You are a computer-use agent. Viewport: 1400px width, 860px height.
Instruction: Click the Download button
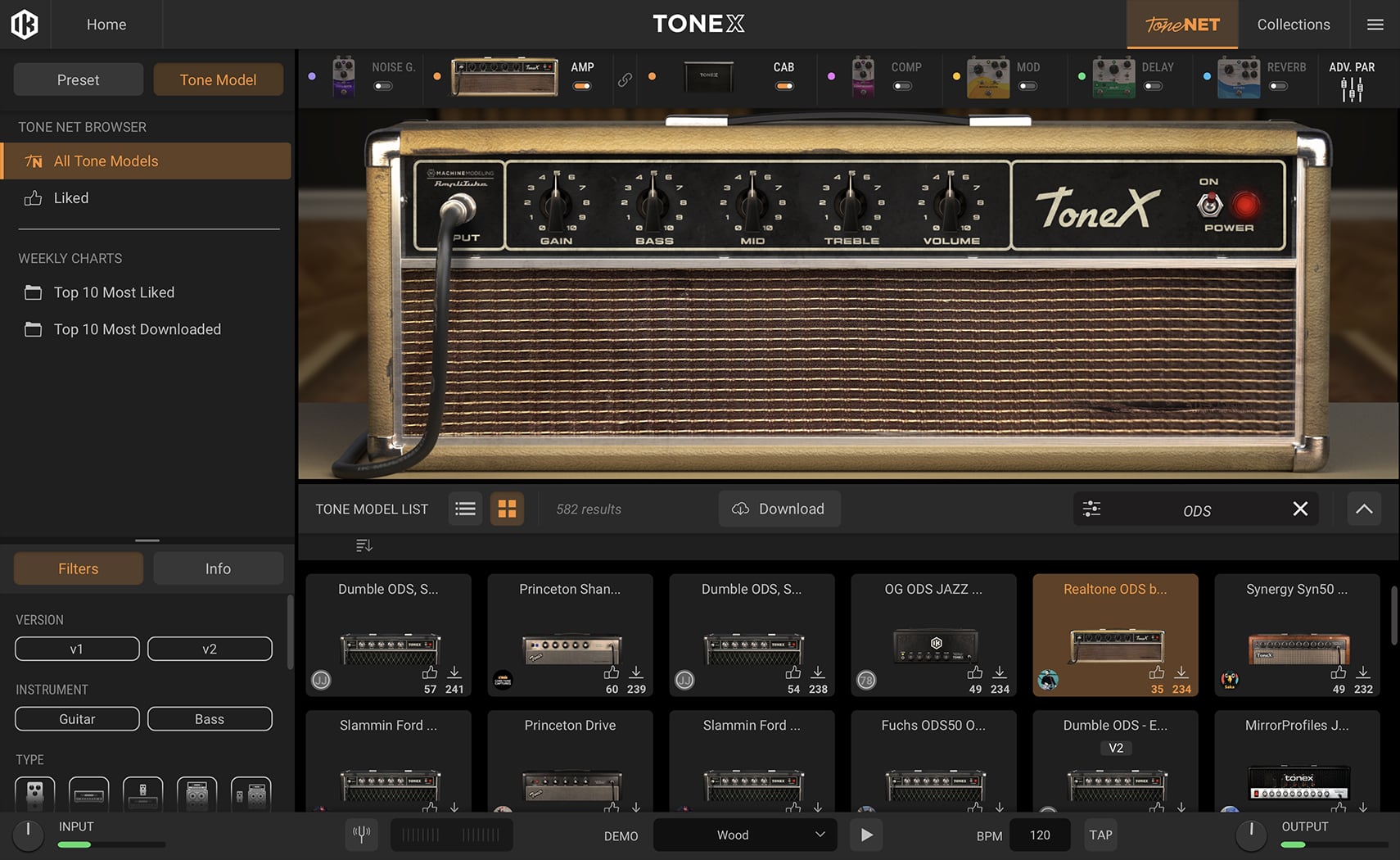(779, 509)
